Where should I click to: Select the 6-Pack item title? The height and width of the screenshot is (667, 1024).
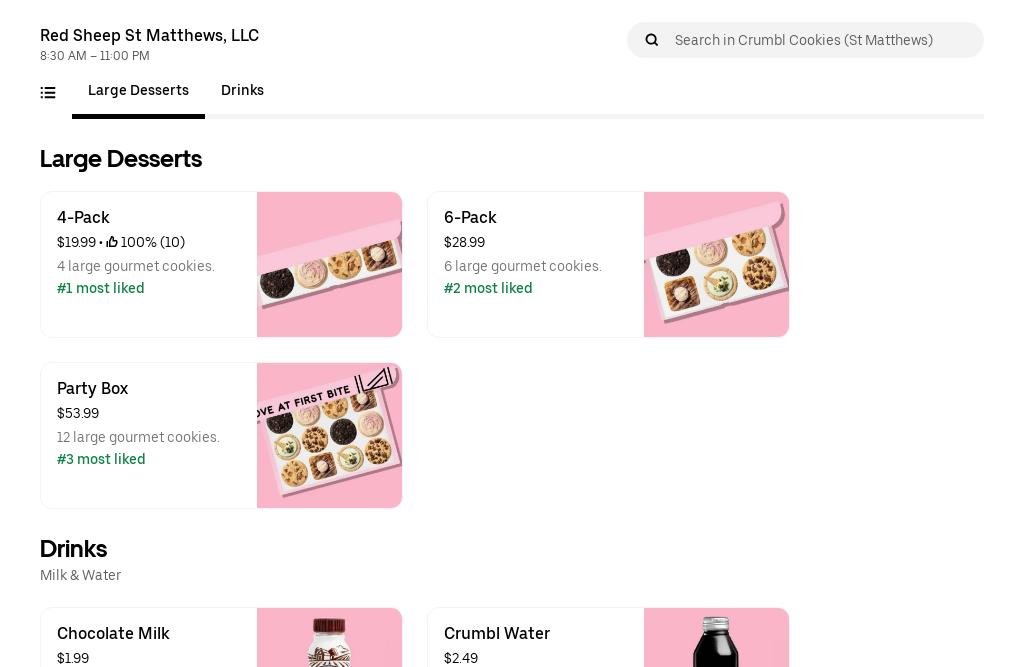(x=470, y=218)
